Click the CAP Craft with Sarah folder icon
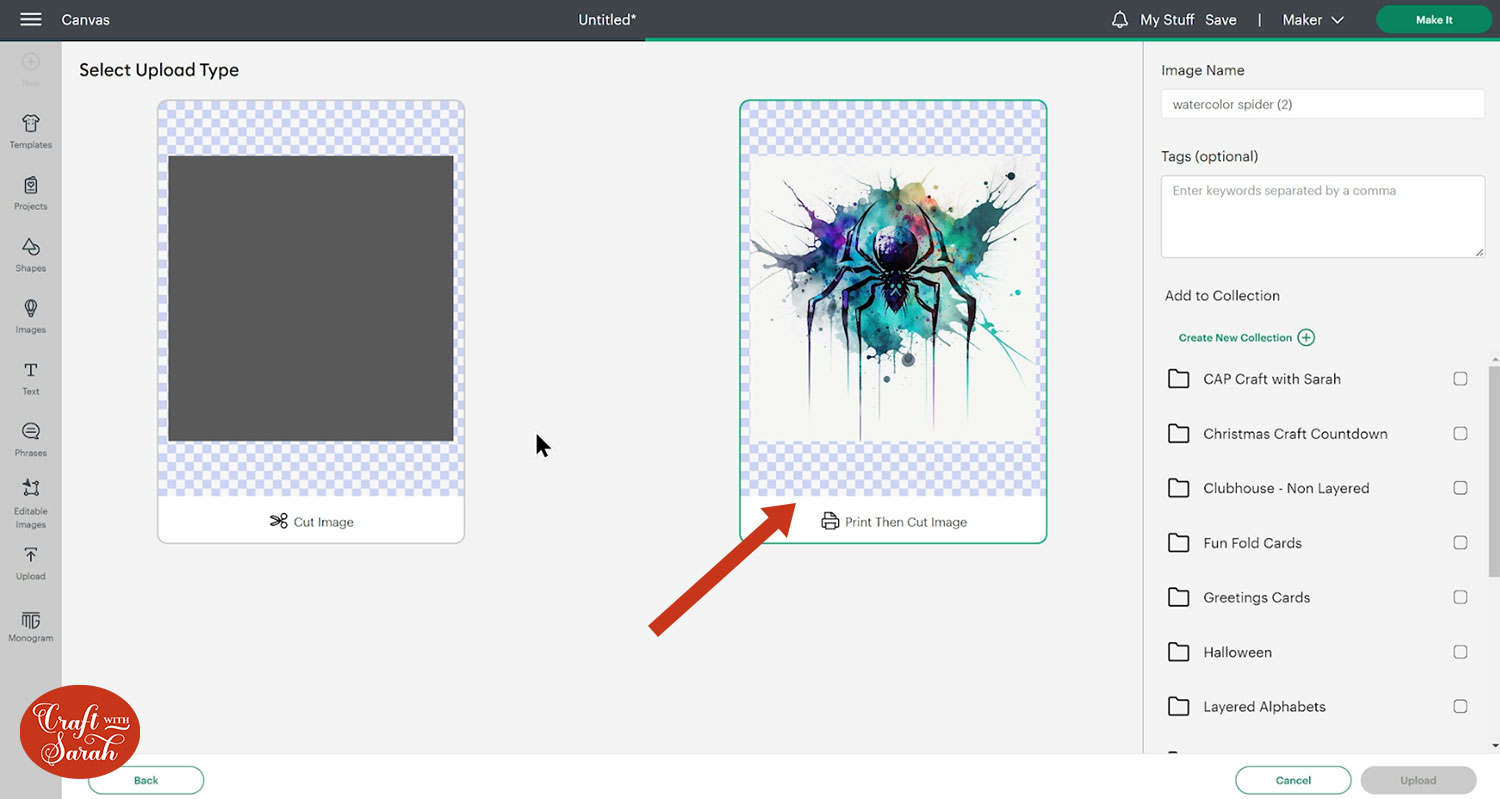 point(1179,379)
